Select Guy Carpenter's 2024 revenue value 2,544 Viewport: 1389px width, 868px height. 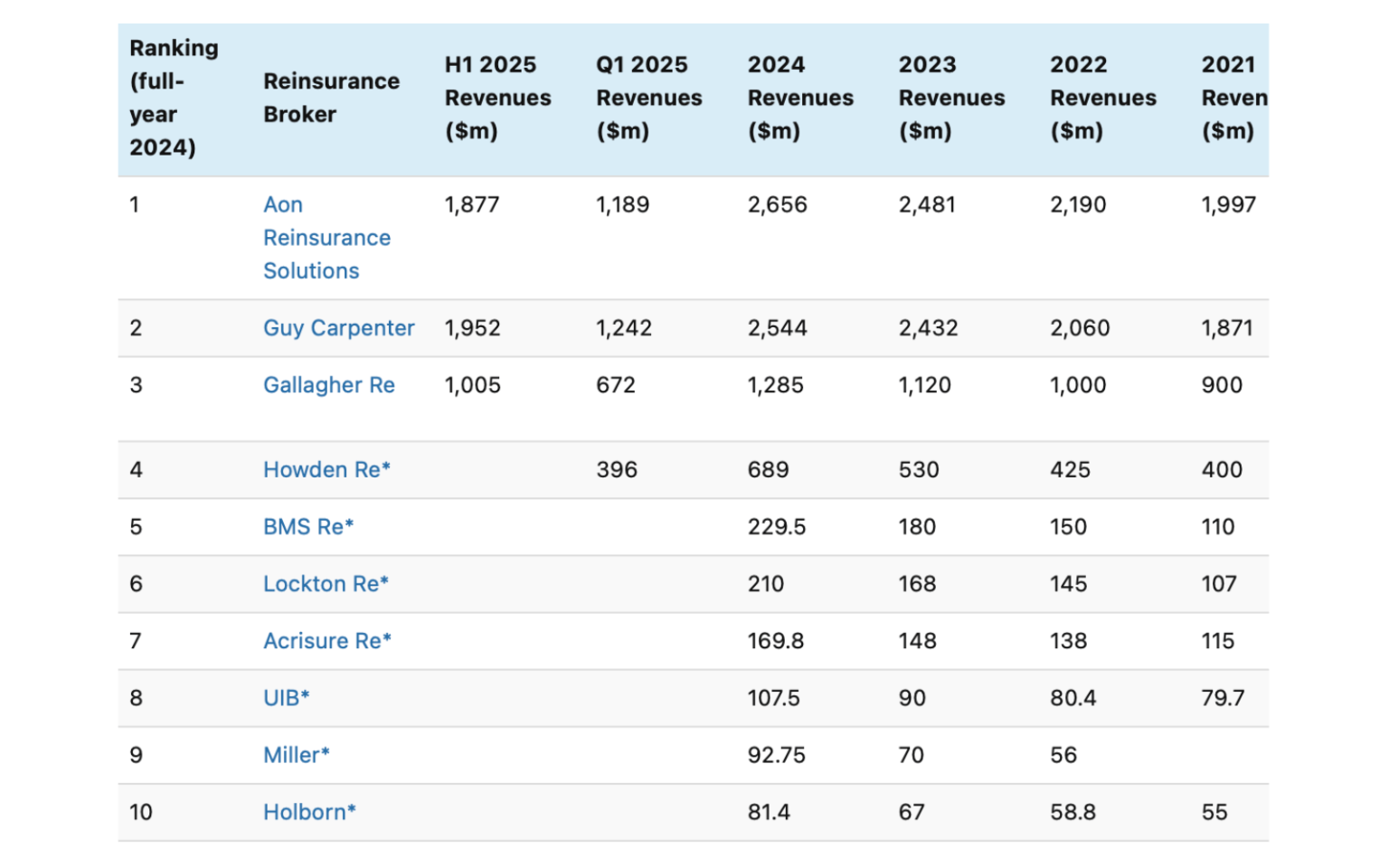point(777,327)
